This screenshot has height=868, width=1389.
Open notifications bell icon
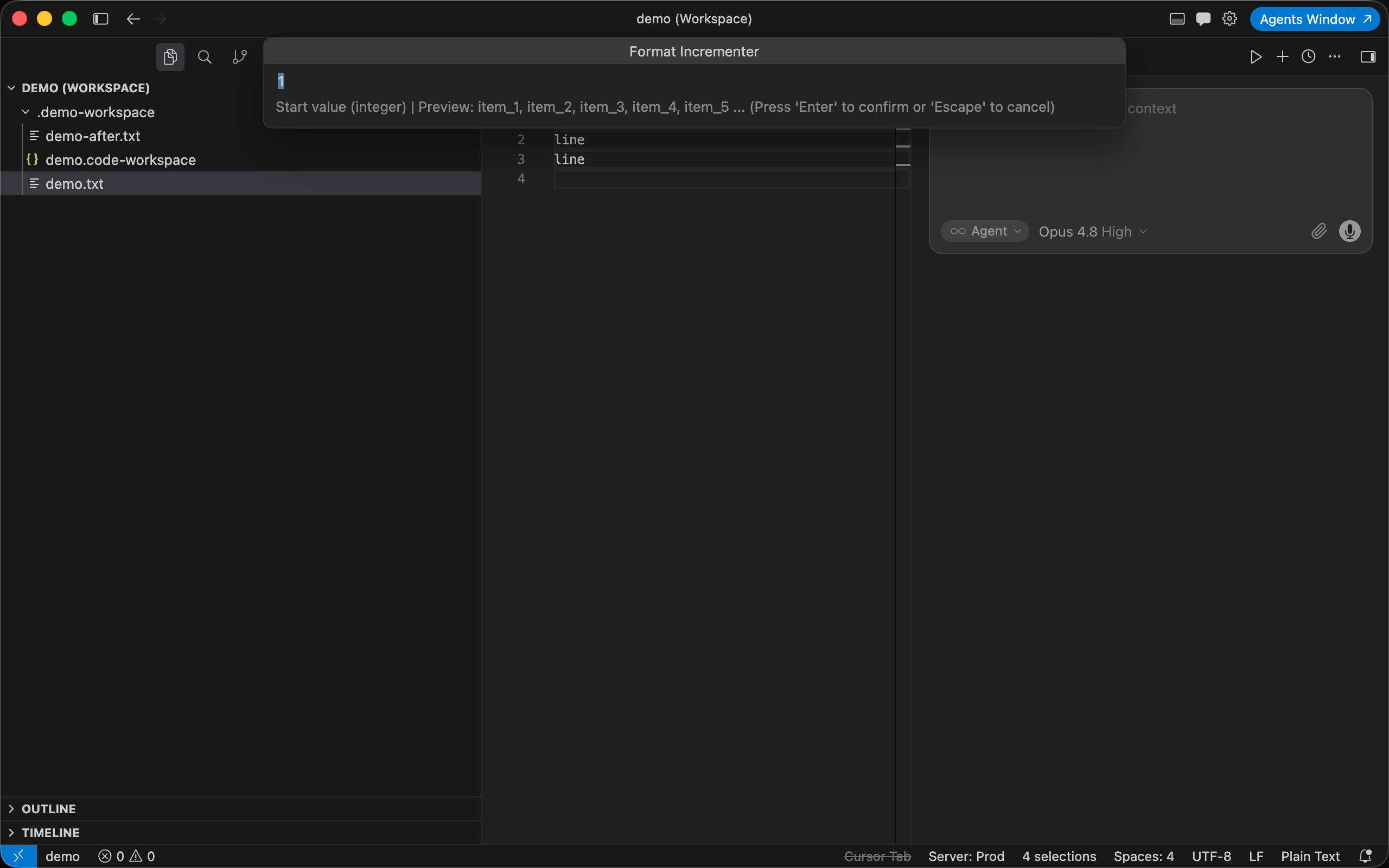[1366, 856]
